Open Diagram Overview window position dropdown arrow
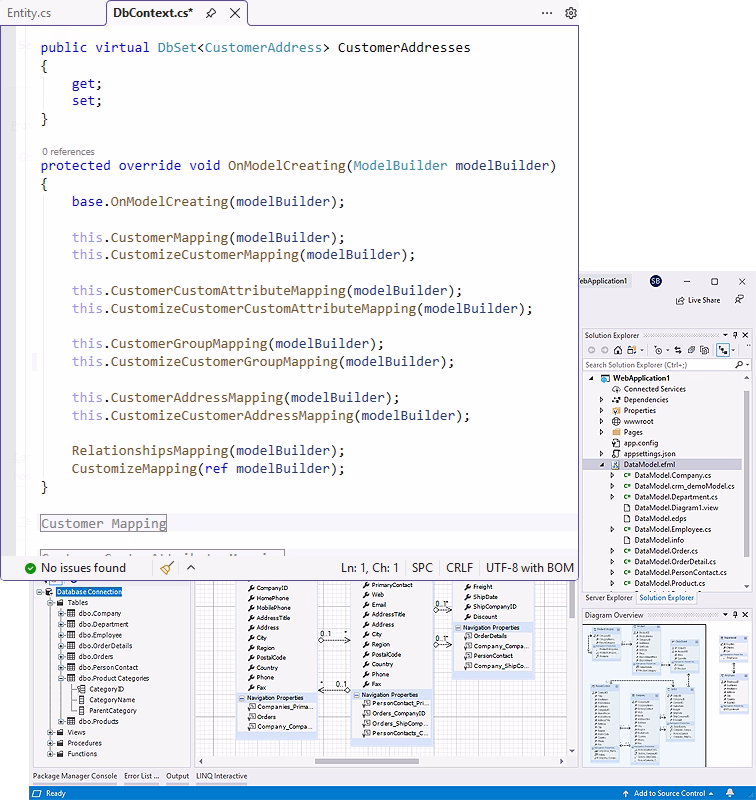Screen dimensions: 756x800 tap(725, 615)
